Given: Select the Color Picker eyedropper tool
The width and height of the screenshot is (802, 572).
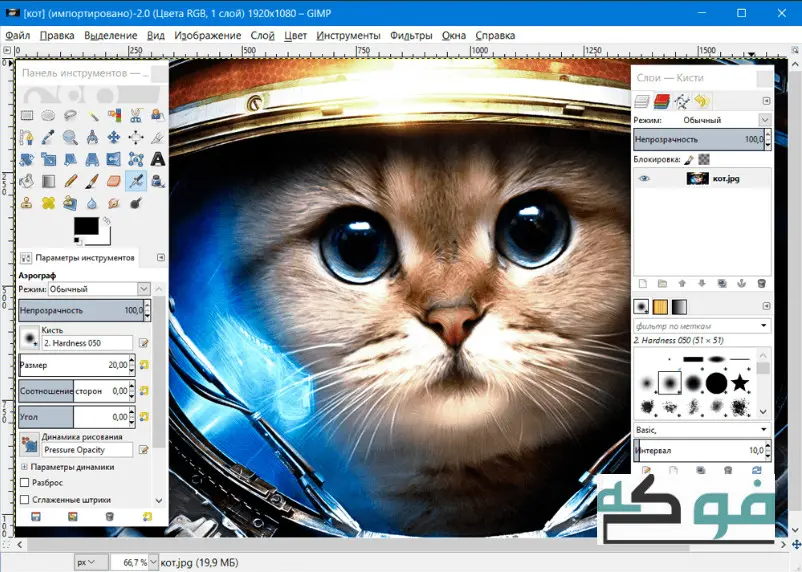Looking at the screenshot, I should coord(49,137).
